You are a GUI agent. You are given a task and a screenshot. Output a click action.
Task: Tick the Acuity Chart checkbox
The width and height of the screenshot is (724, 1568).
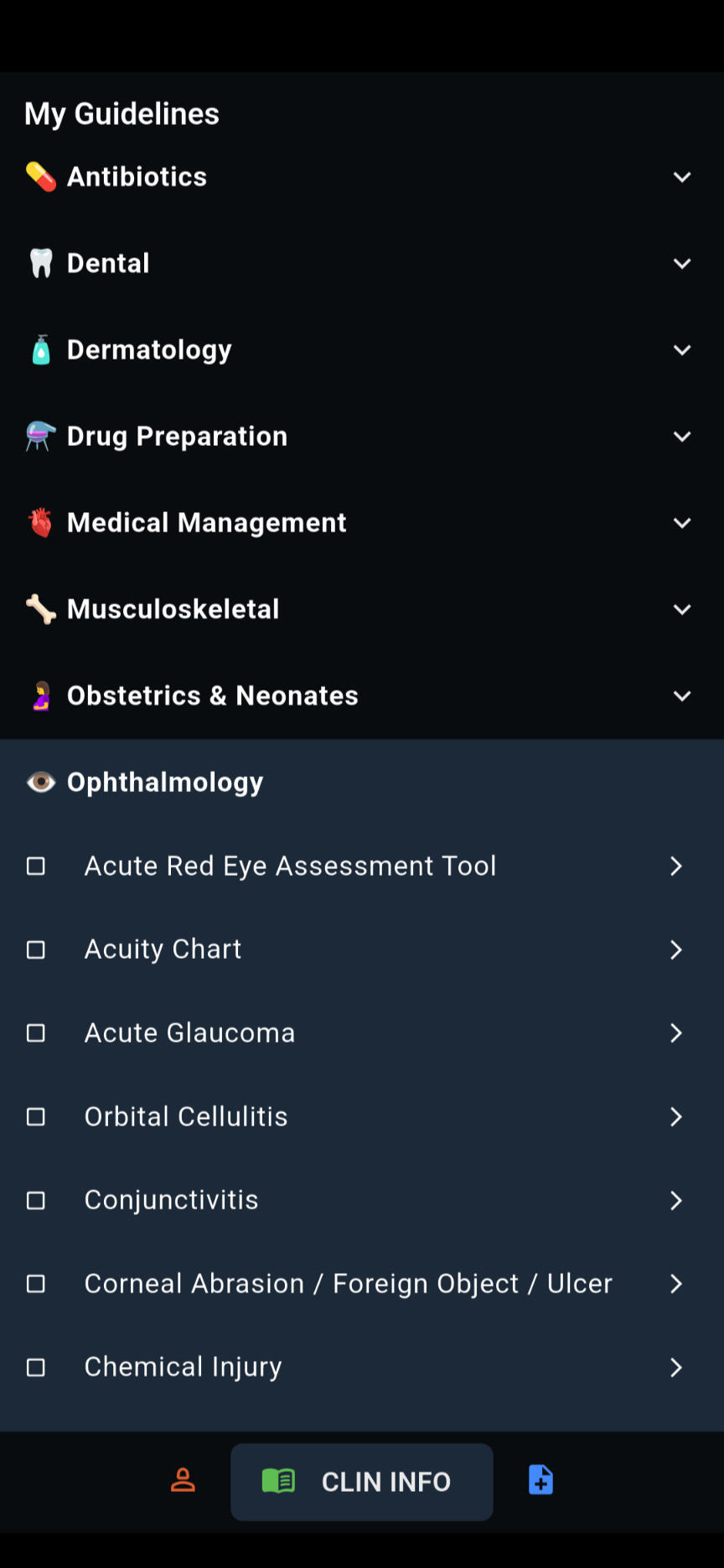[x=36, y=950]
